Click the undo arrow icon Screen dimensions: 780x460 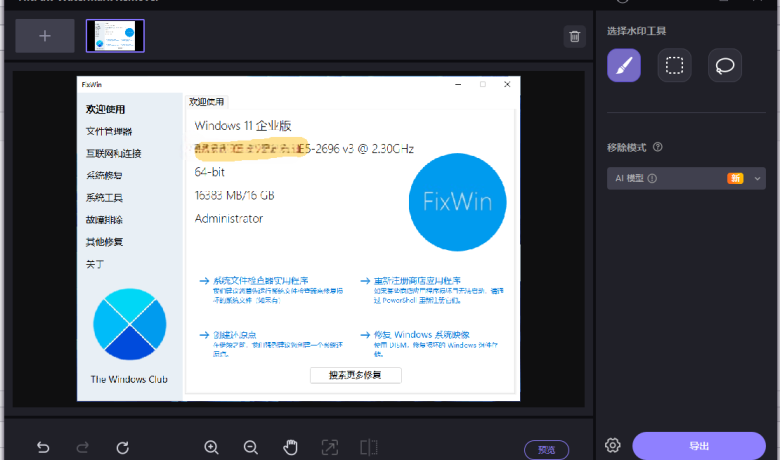[43, 448]
